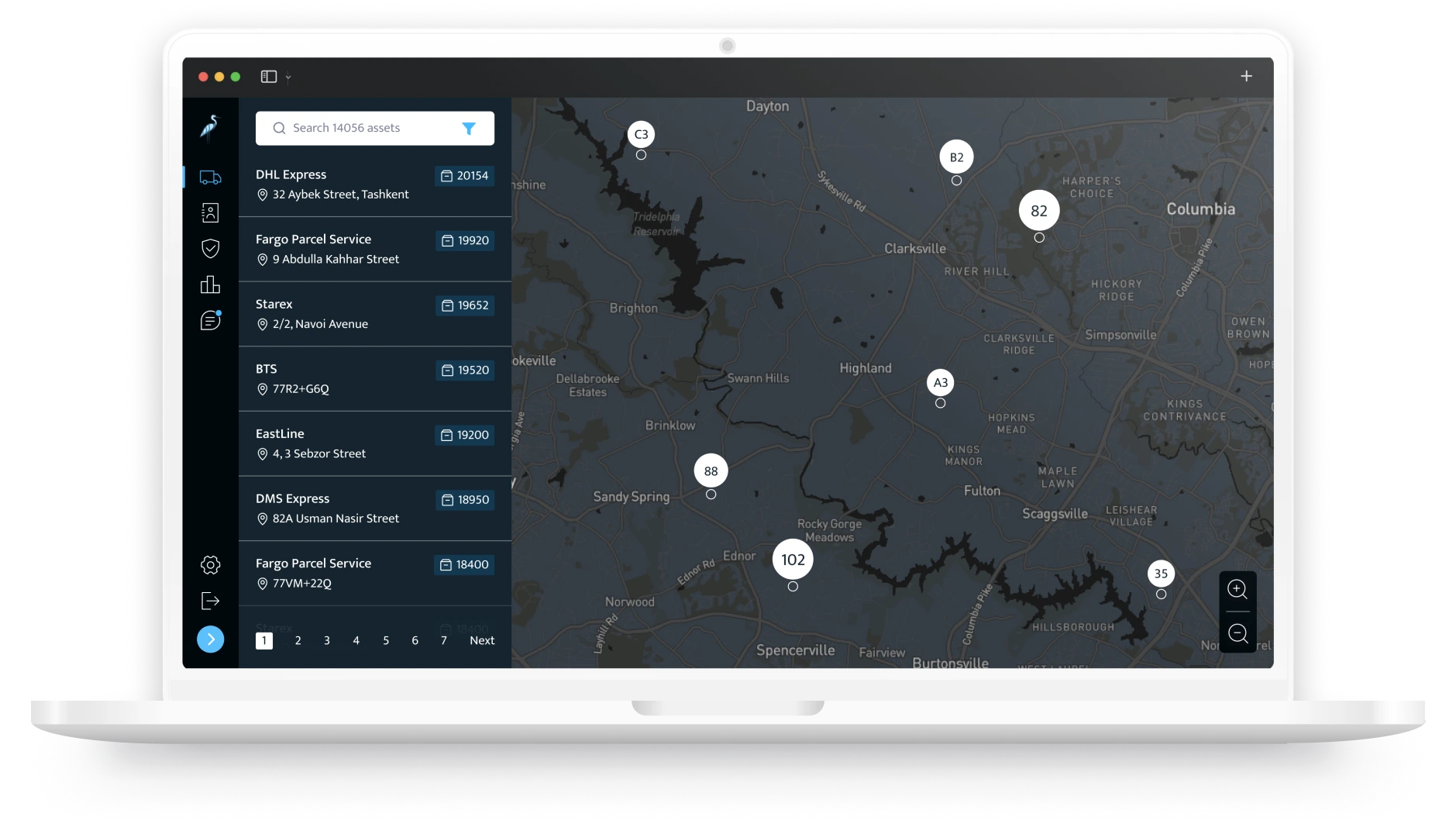Viewport: 1456px width, 834px height.
Task: Go to pagination page 2
Action: point(298,641)
